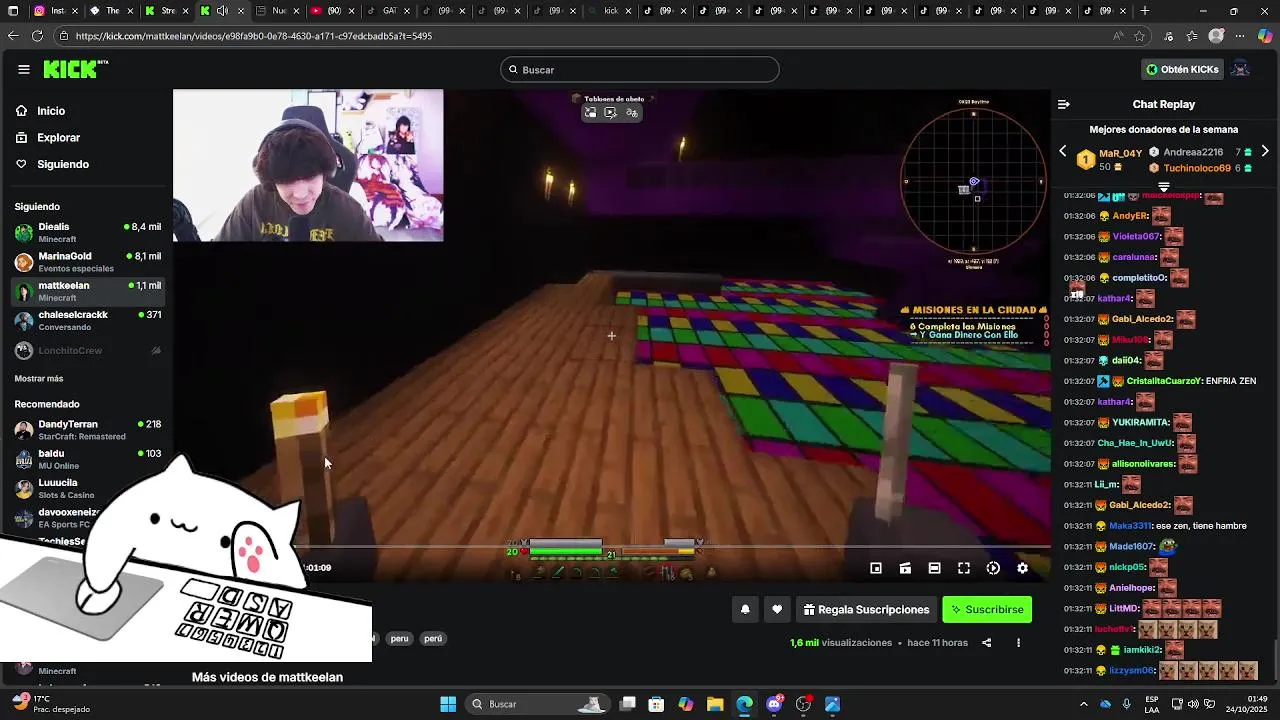Toggle follow heart button
The width and height of the screenshot is (1280, 720).
tap(777, 609)
